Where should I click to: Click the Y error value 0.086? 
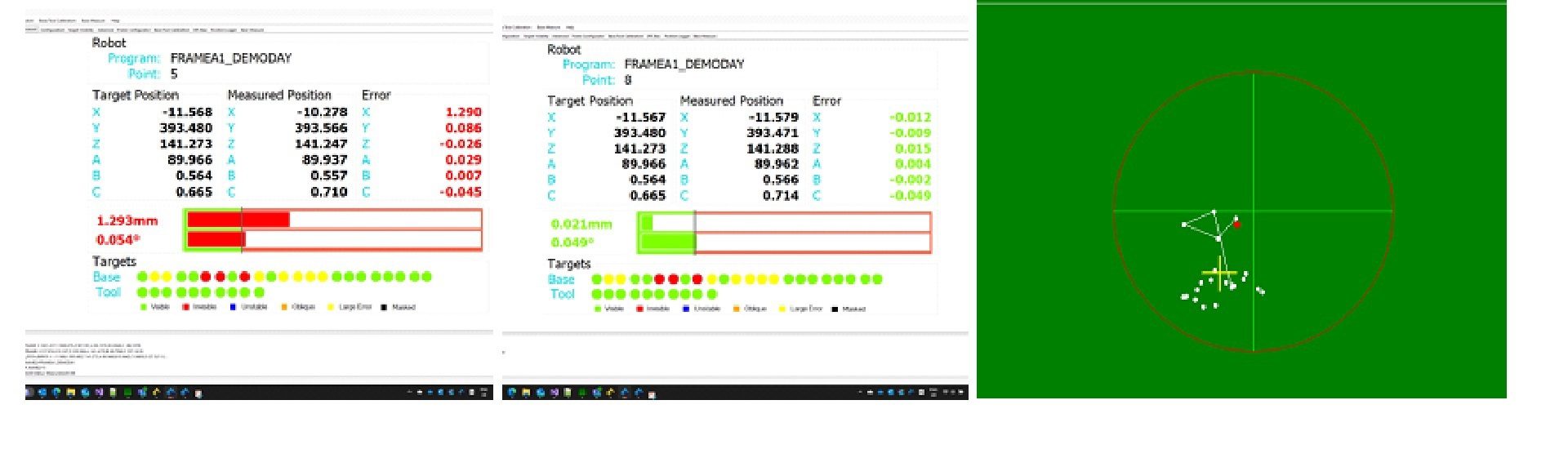464,128
